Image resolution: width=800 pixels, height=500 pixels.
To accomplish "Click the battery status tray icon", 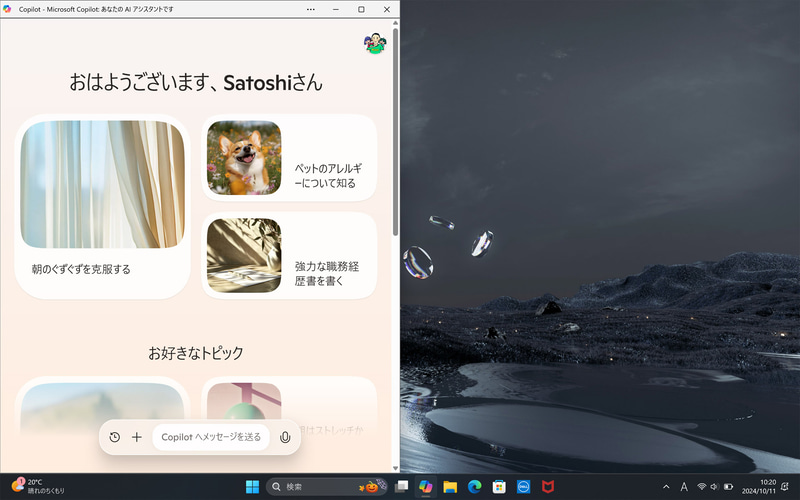I will 729,487.
